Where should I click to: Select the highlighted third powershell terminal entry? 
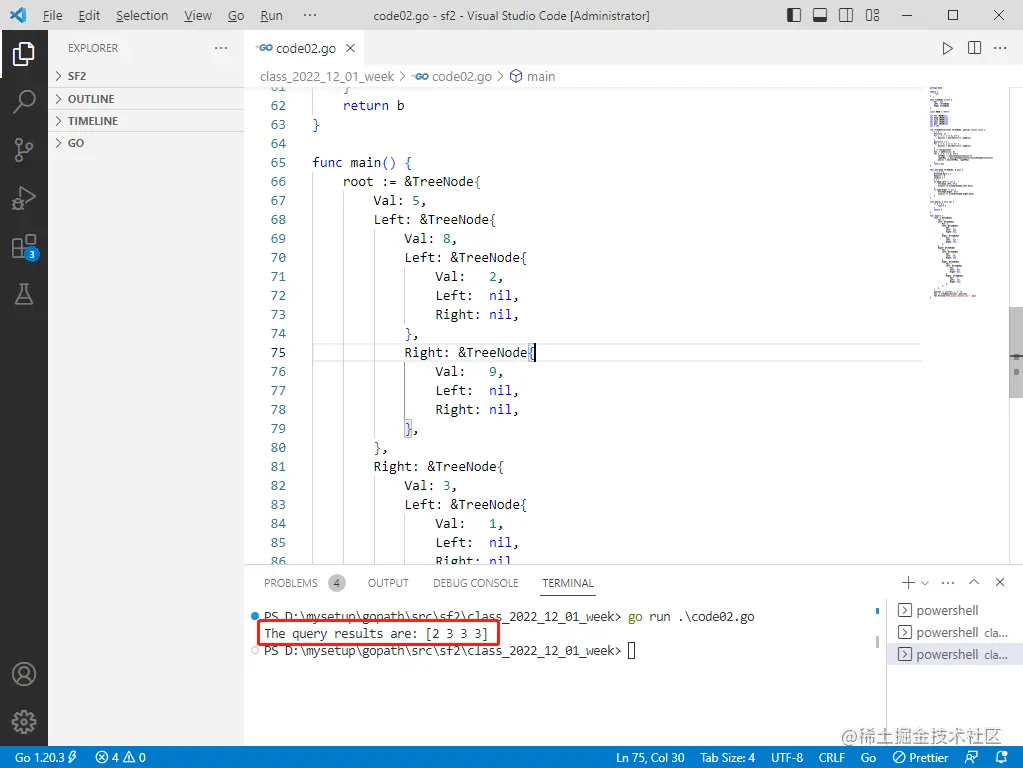(954, 654)
